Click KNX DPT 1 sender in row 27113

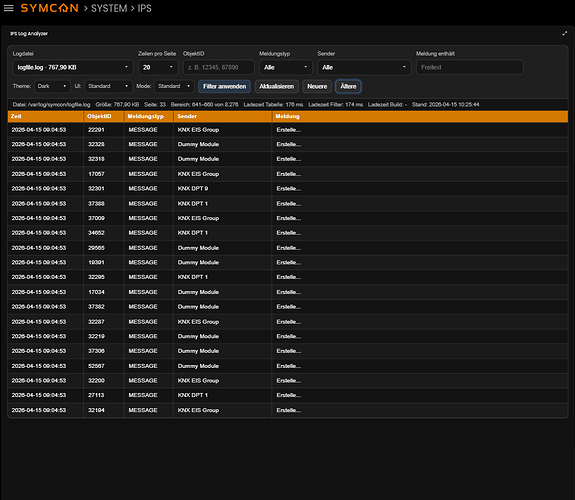pyautogui.click(x=193, y=395)
